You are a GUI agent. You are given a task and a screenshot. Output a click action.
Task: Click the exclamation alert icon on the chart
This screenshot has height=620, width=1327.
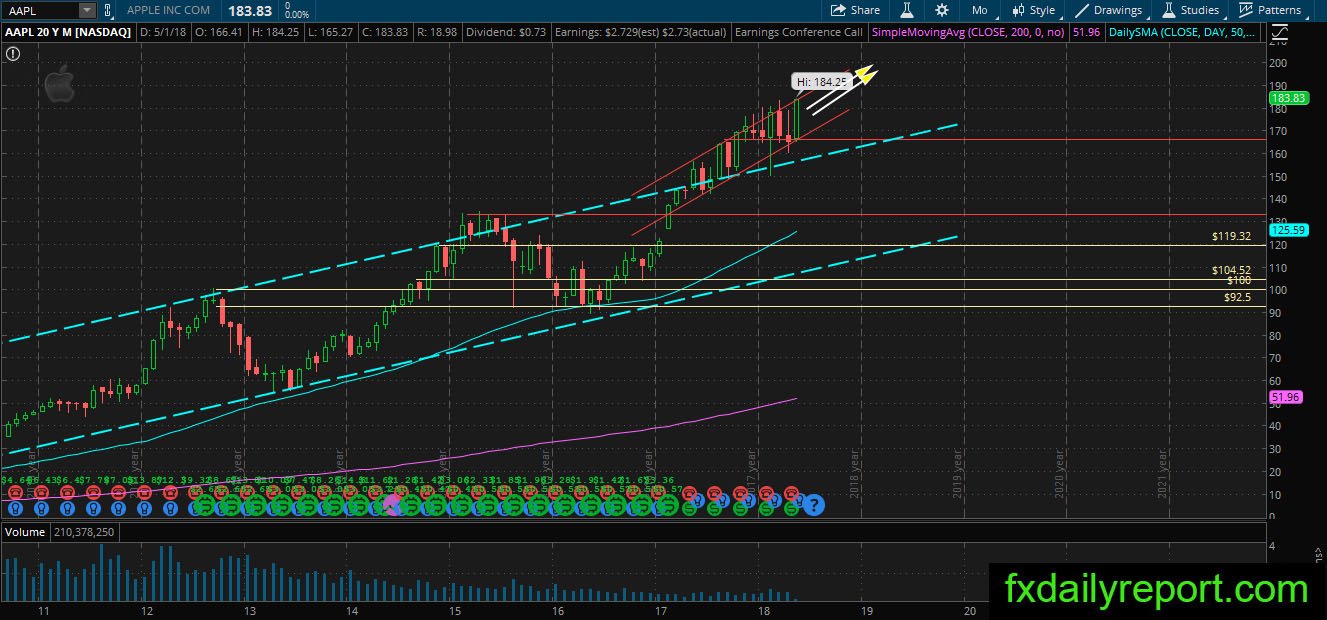click(11, 53)
